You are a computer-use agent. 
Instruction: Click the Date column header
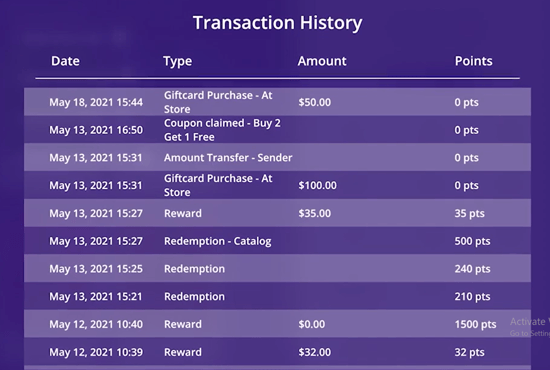tap(65, 61)
